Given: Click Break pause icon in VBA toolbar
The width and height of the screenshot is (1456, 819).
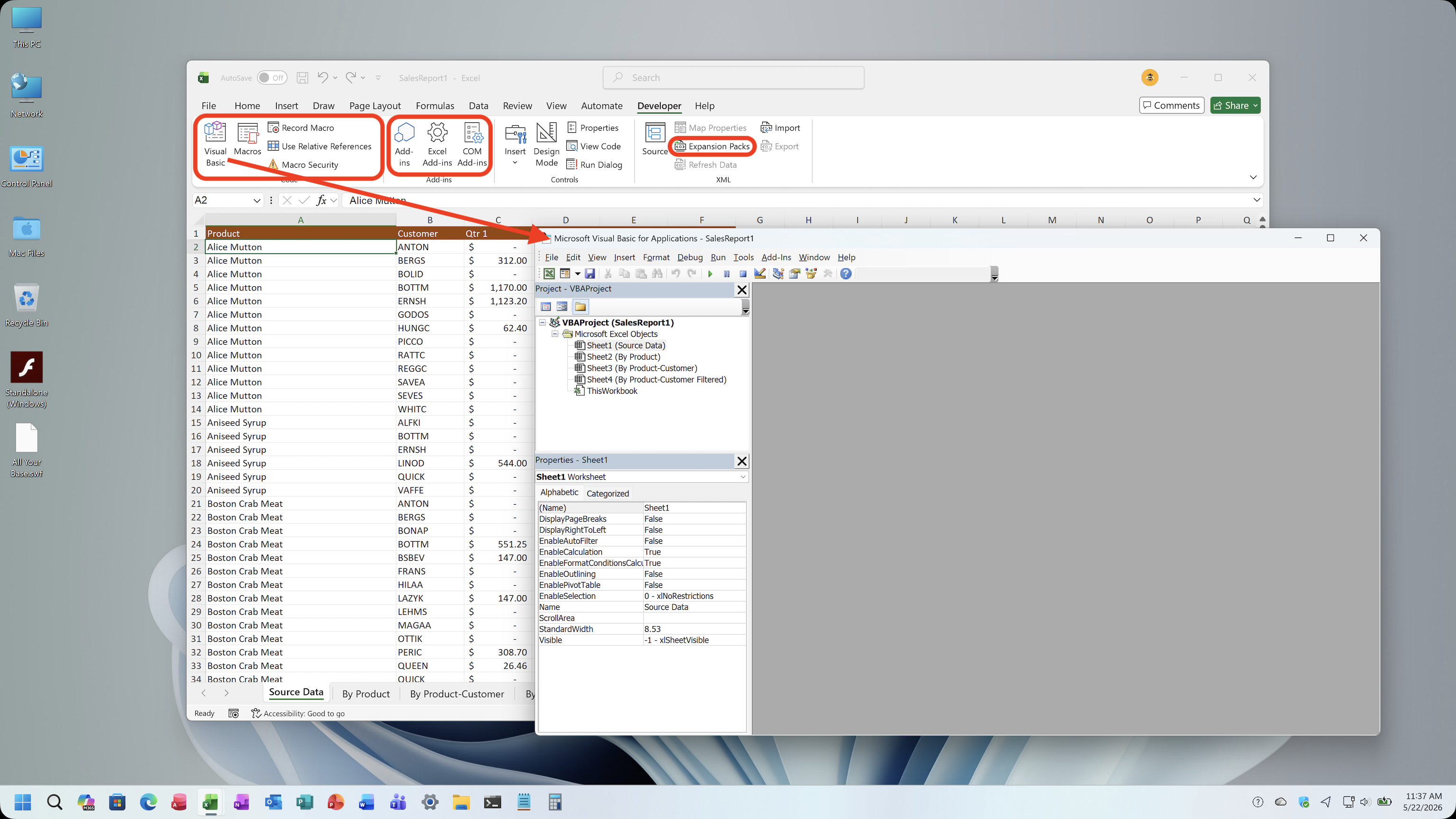Looking at the screenshot, I should (x=726, y=273).
